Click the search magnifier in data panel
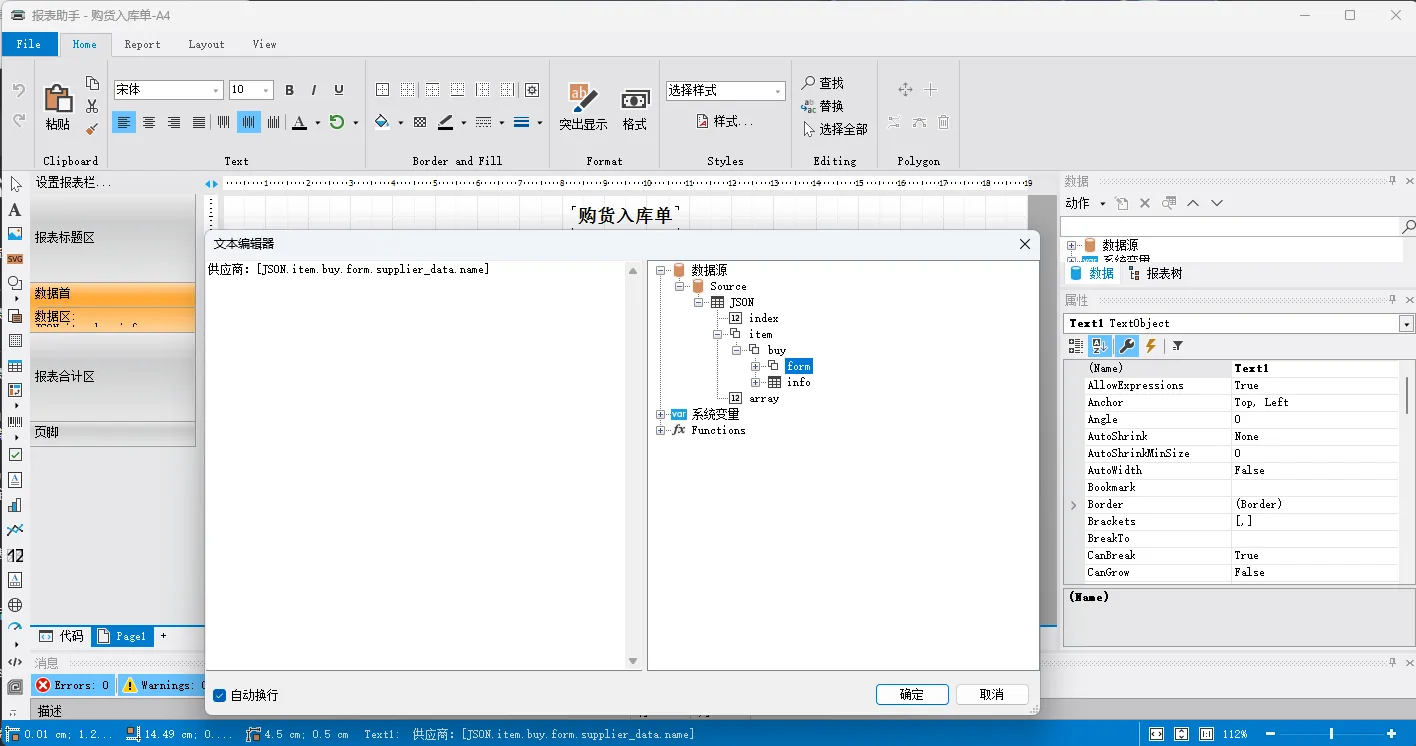The image size is (1416, 746). [x=1408, y=228]
